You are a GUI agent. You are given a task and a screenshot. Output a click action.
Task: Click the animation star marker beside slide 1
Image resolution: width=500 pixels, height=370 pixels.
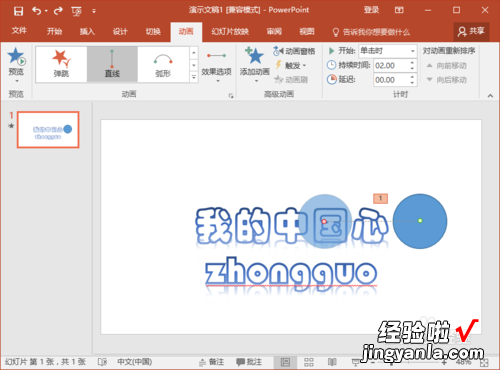coord(11,126)
